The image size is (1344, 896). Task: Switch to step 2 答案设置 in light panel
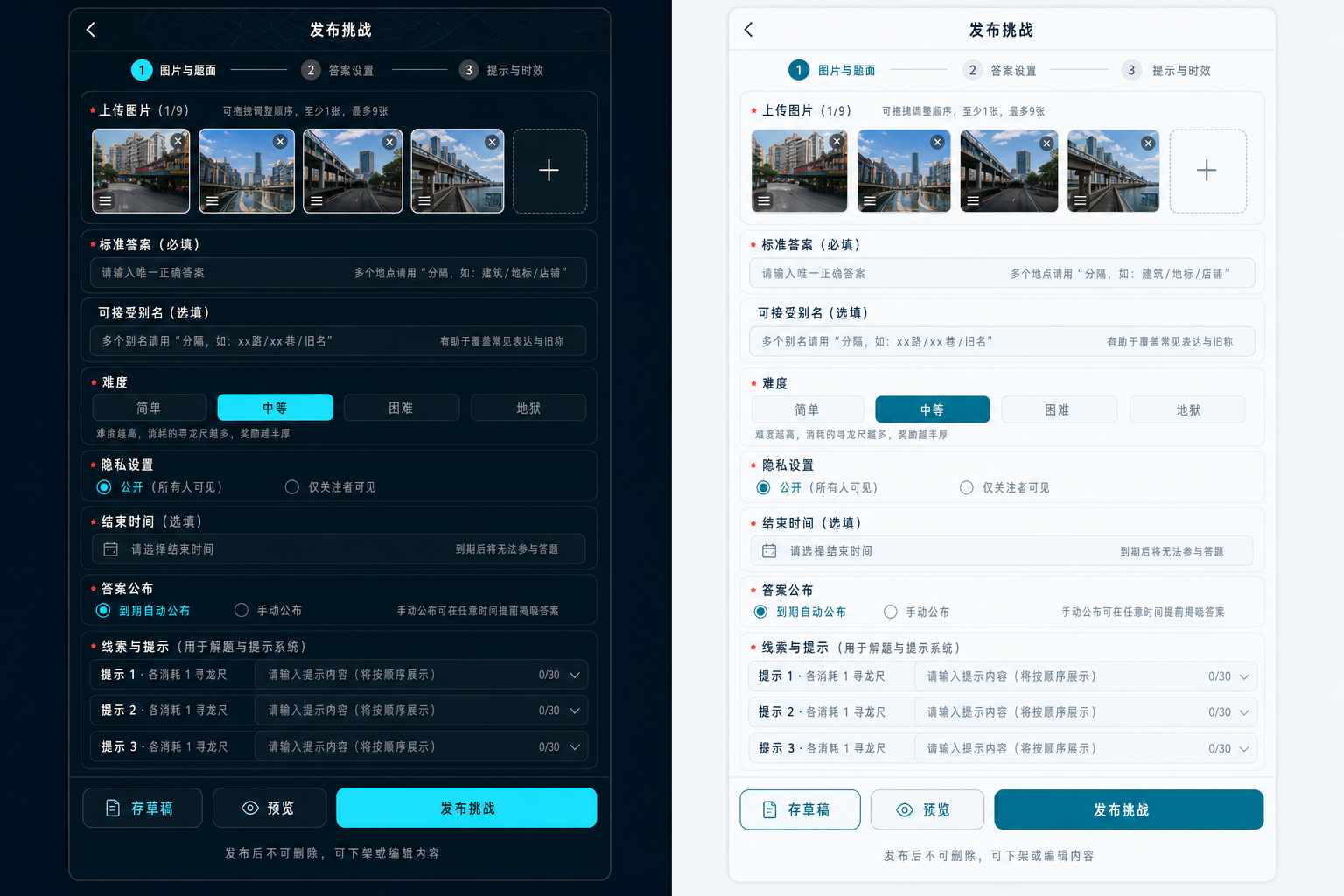coord(1000,70)
